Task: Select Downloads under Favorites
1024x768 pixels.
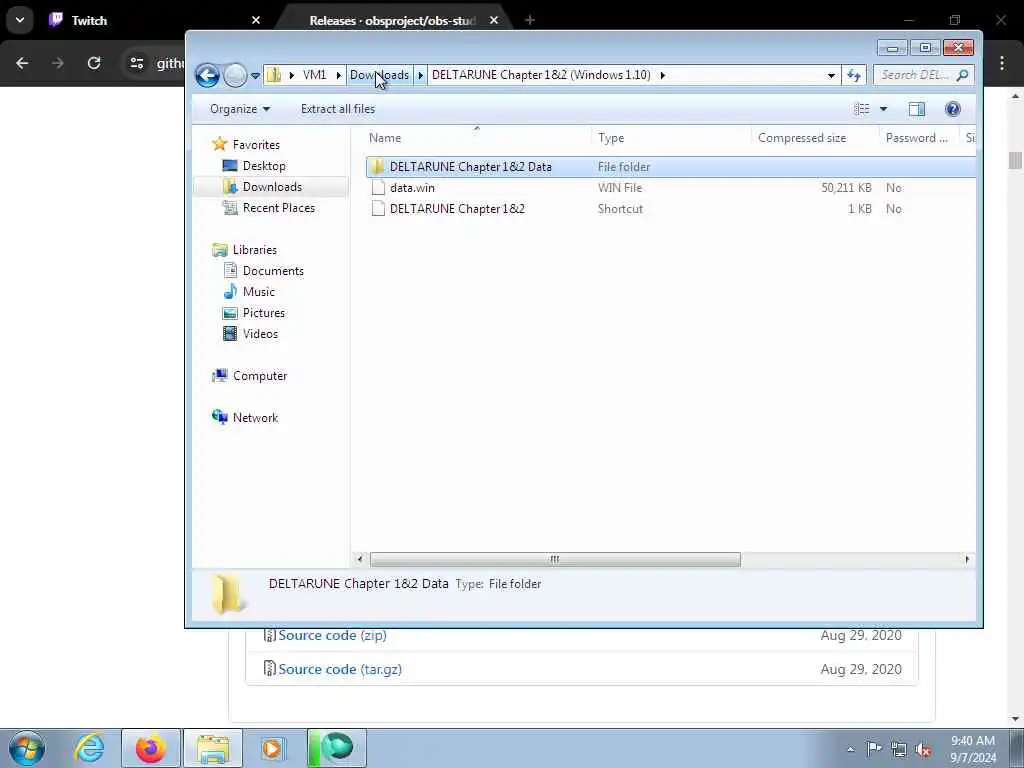Action: point(272,187)
